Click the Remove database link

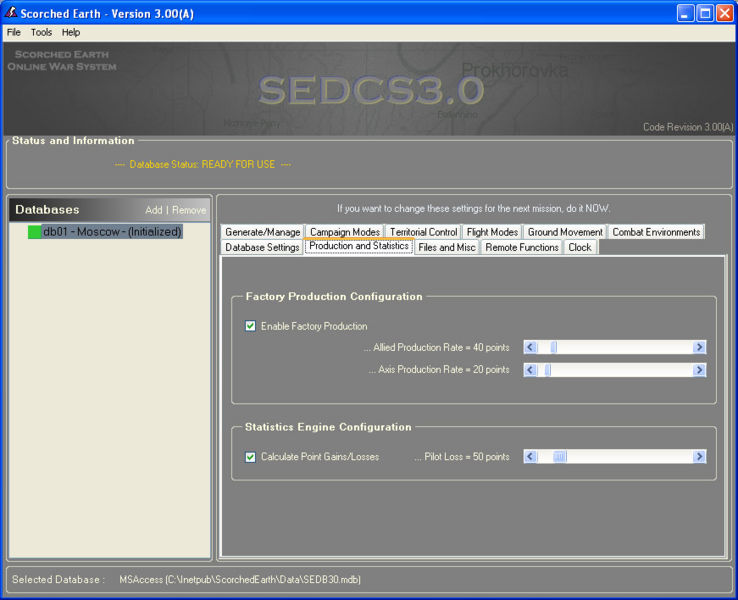[189, 210]
